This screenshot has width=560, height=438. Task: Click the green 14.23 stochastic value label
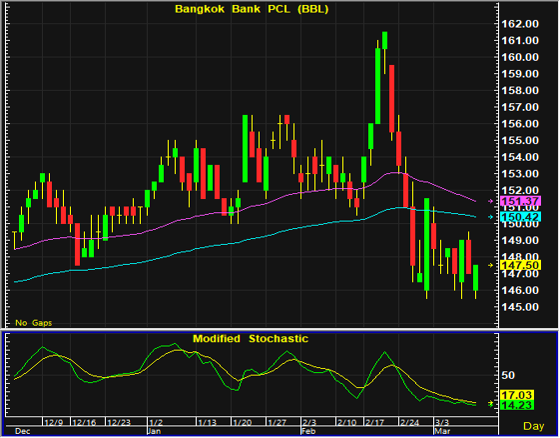coord(517,405)
